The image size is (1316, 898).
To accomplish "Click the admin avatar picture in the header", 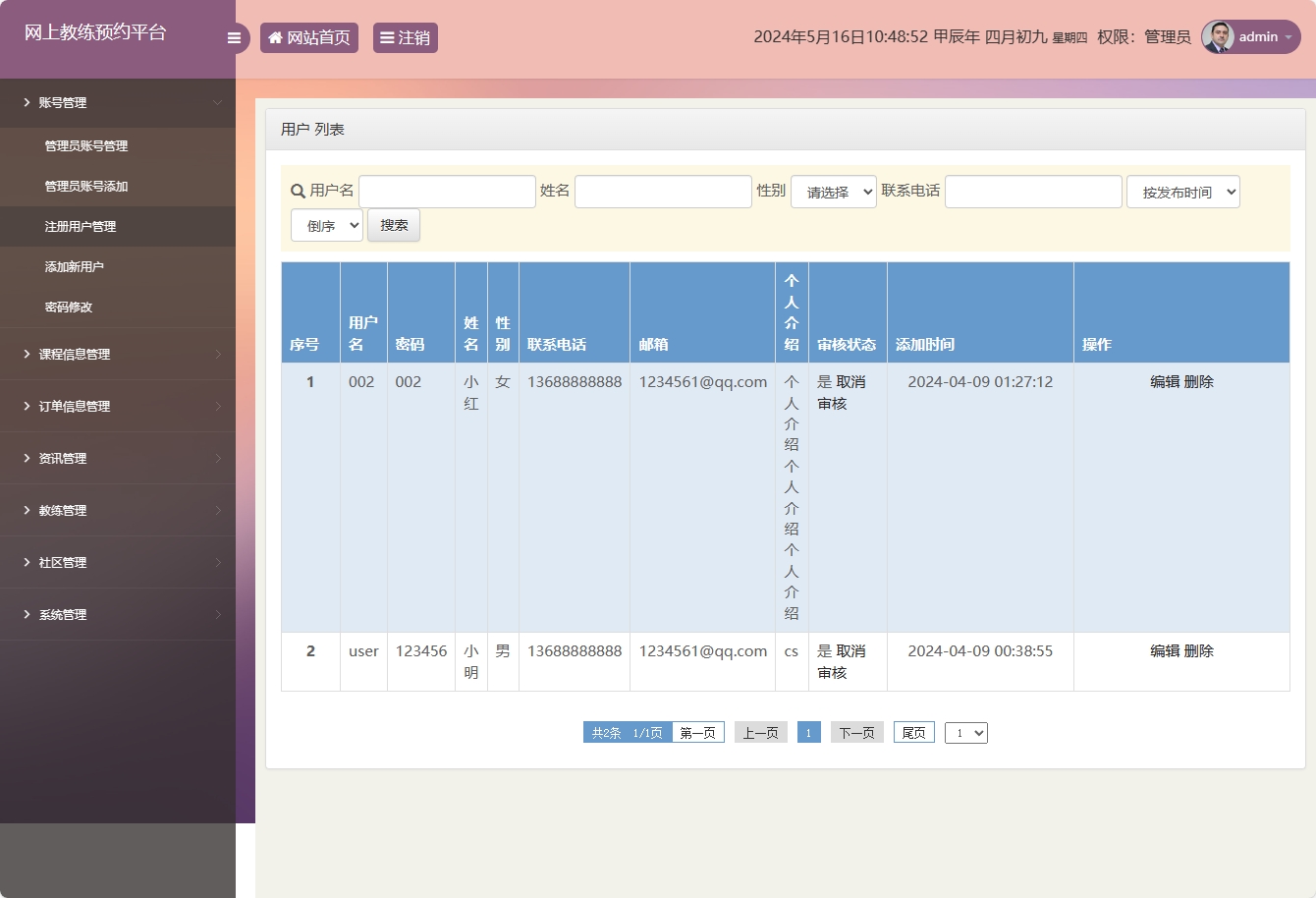I will (x=1218, y=37).
